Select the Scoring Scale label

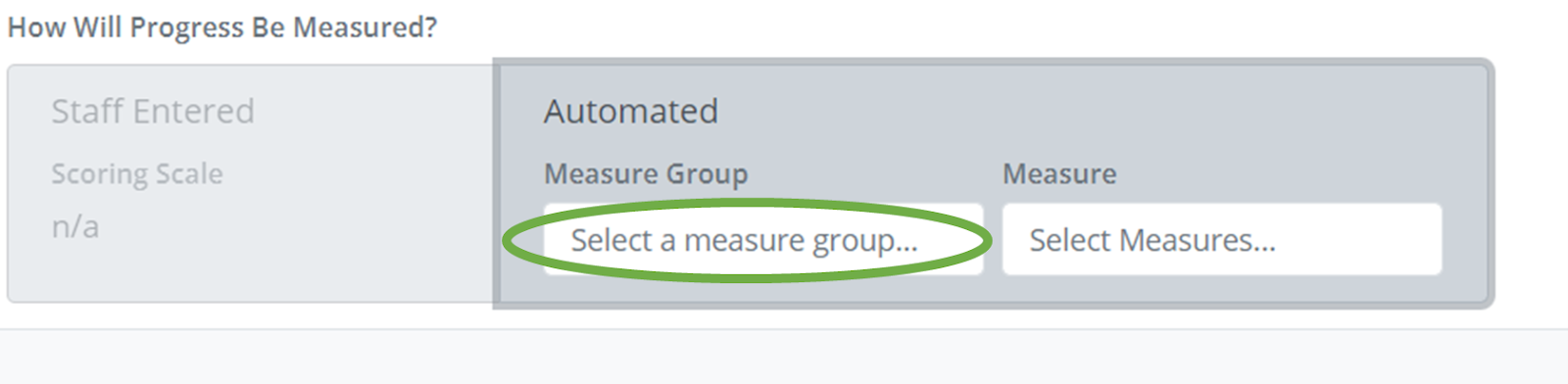click(x=137, y=173)
